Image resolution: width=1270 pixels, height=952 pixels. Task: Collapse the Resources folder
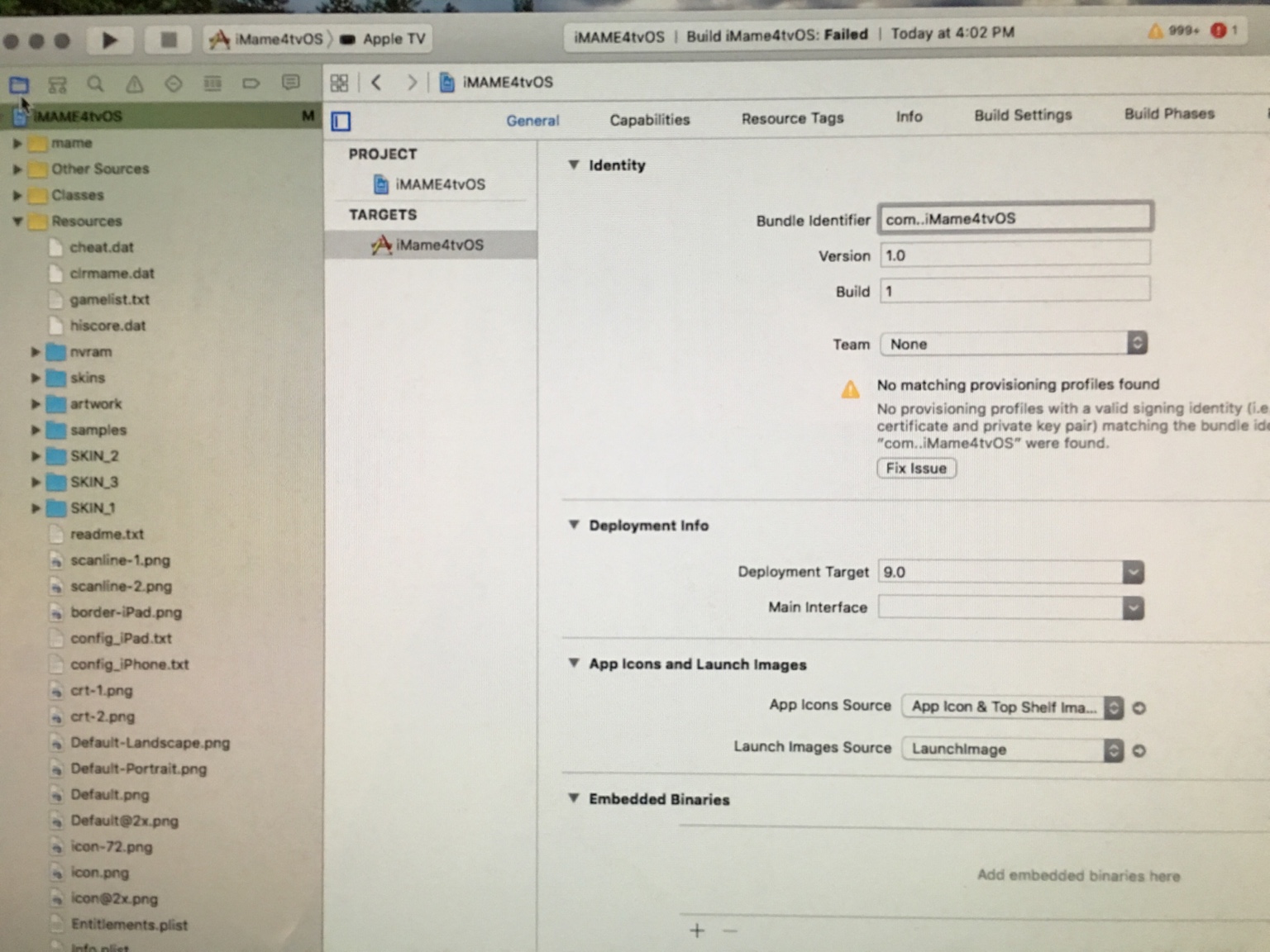click(x=17, y=221)
